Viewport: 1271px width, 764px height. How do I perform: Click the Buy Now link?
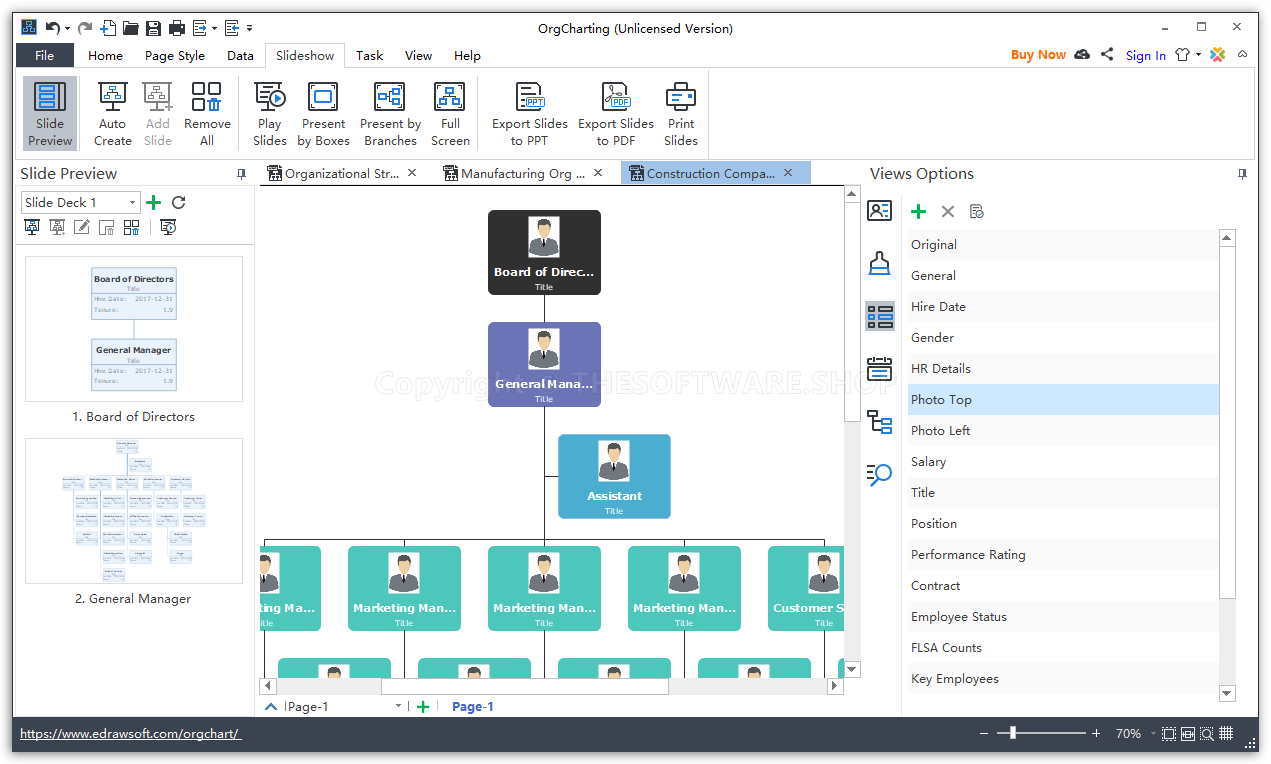1037,55
